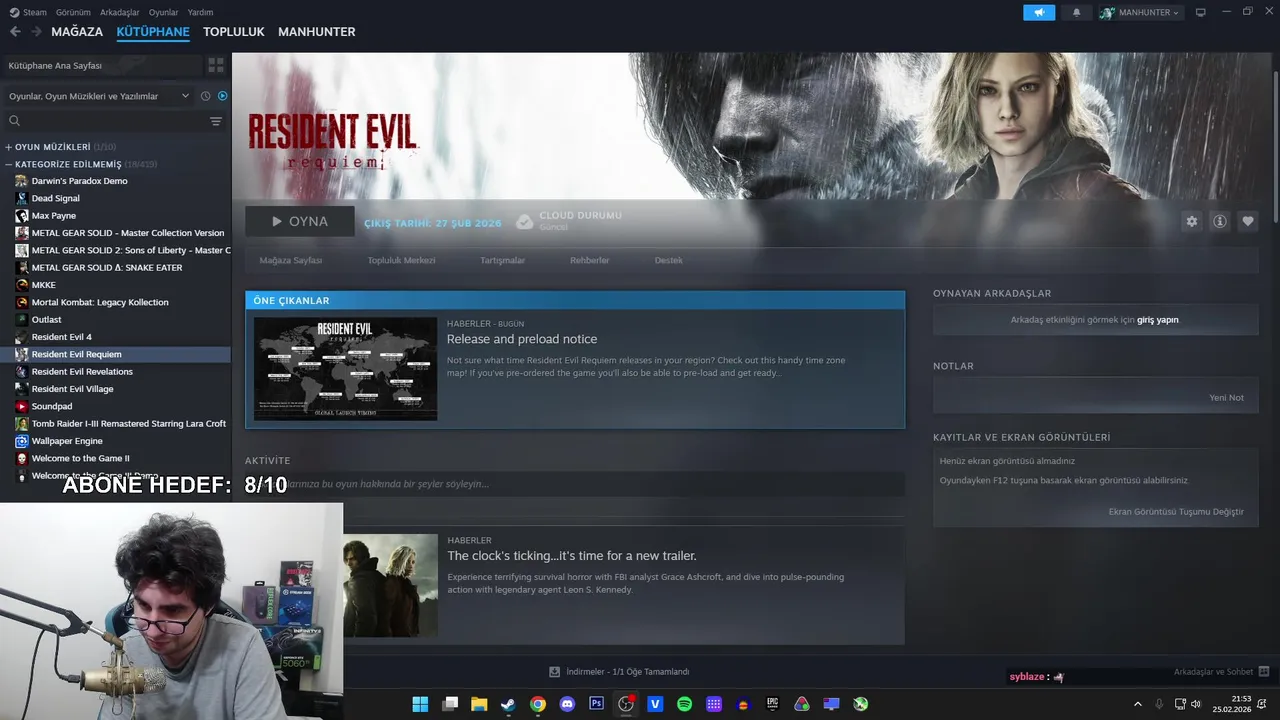Click the OYNA play button
This screenshot has width=1280, height=720.
(300, 222)
